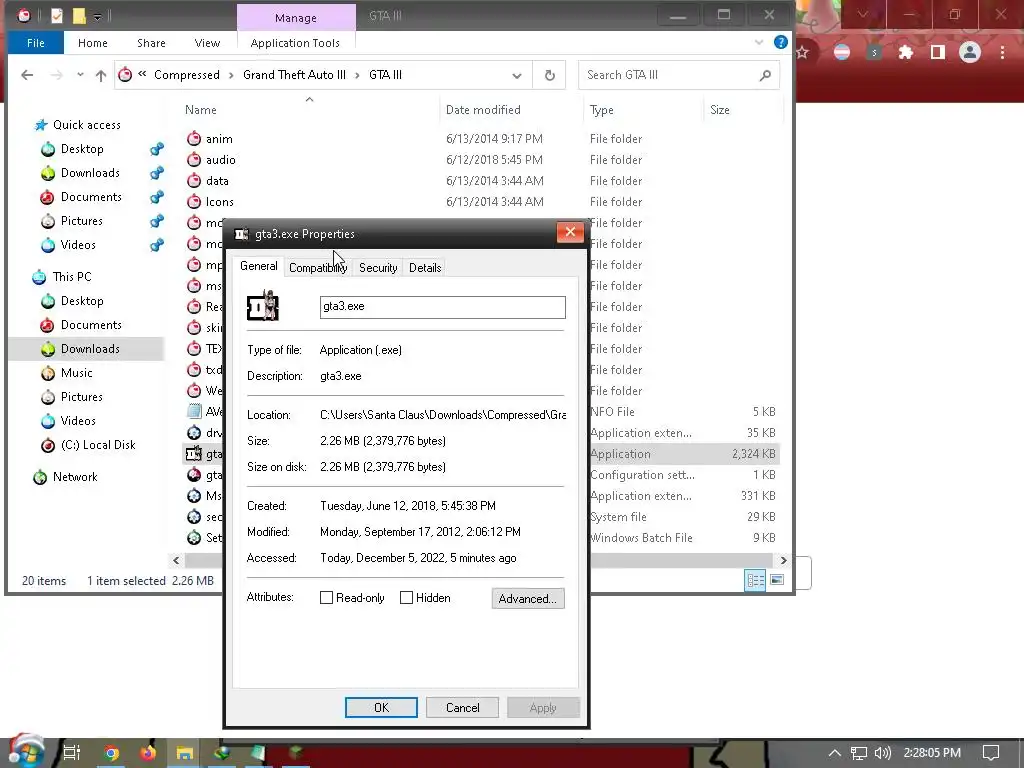Open the Share ribbon tab

coord(151,43)
